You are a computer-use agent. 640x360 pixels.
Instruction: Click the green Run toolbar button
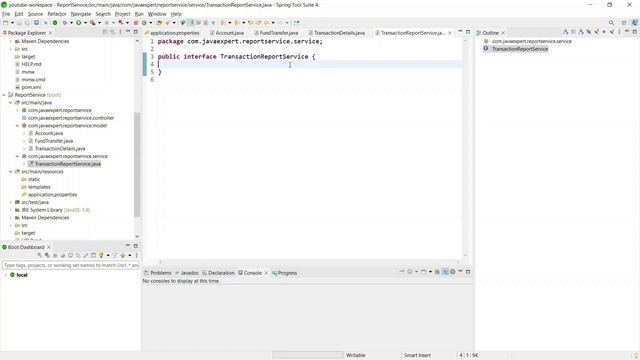tap(78, 23)
